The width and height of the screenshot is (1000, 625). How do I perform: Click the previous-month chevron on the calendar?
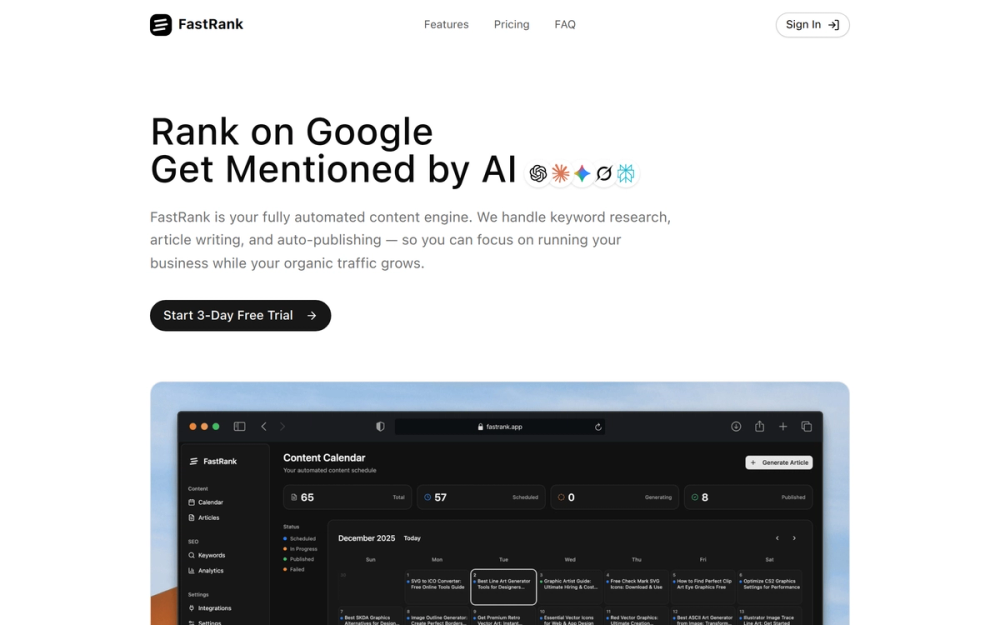777,537
